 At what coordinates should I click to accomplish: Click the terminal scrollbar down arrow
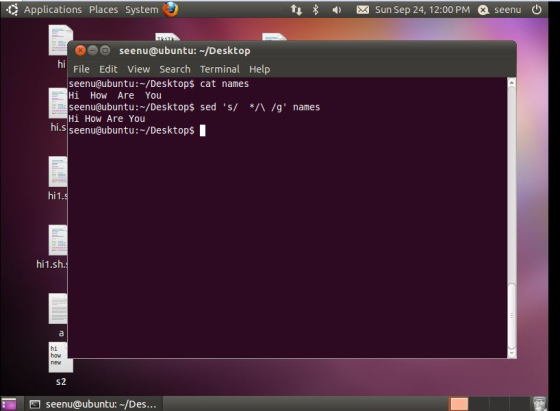tap(511, 353)
